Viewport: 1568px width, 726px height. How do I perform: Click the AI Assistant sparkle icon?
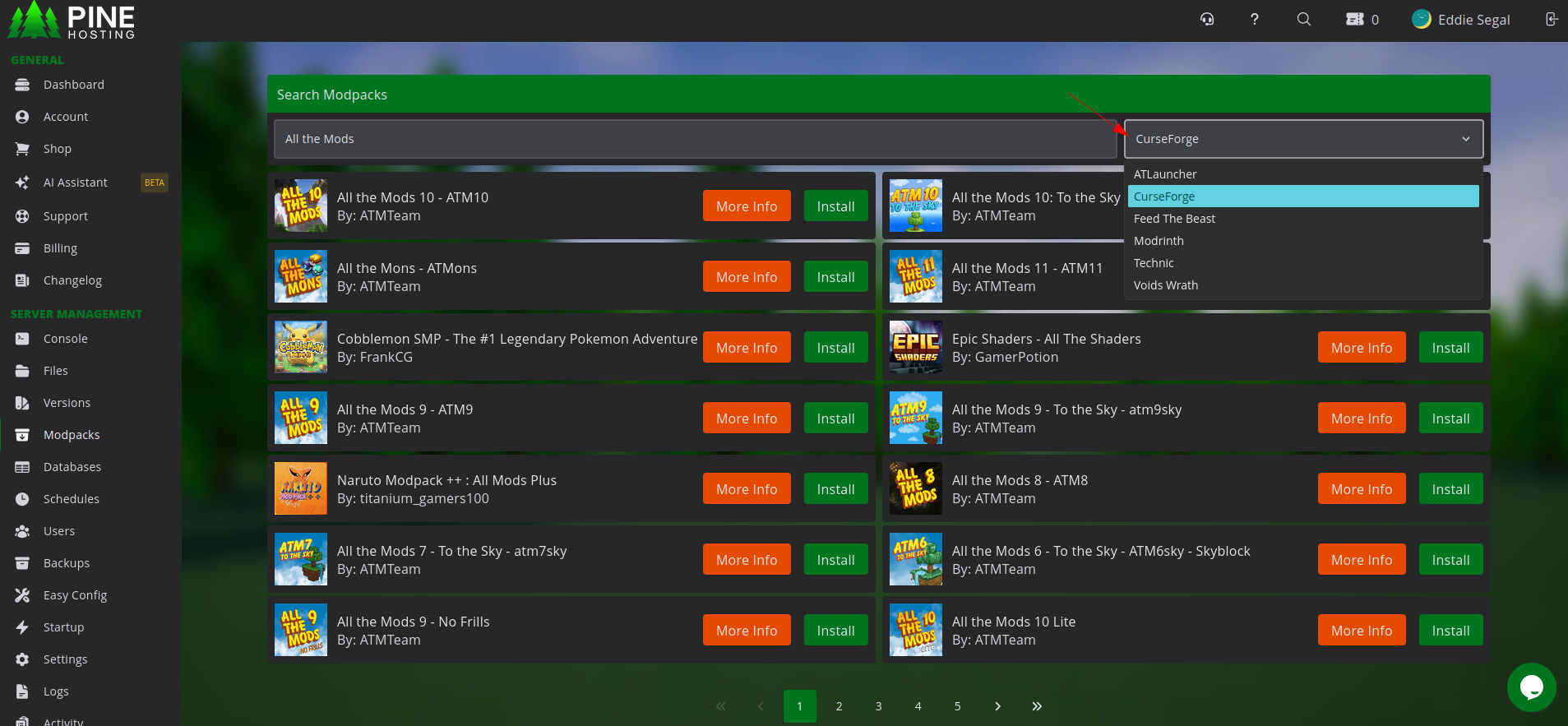coord(22,183)
